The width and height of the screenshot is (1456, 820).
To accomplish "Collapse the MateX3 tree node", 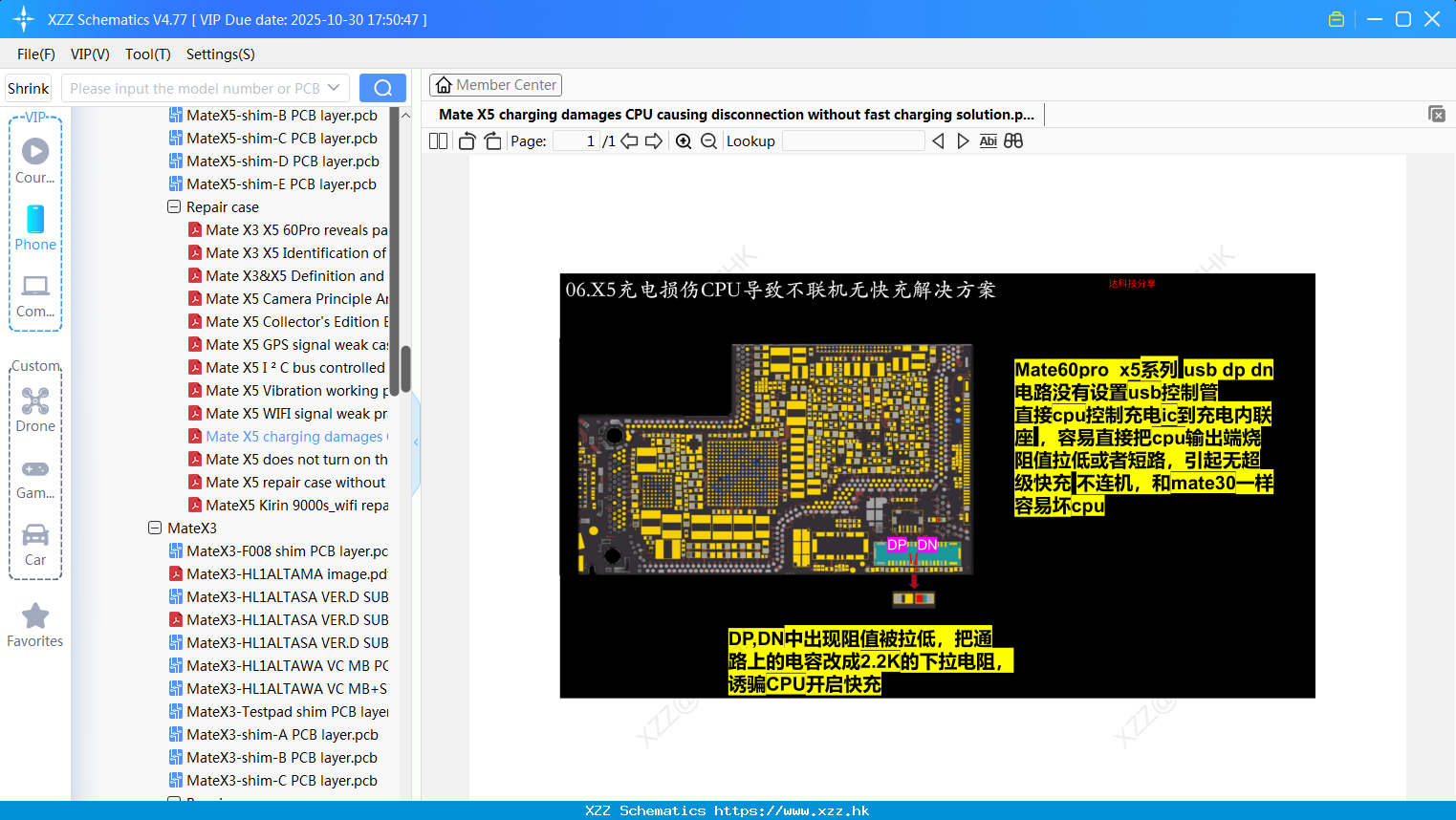I will [155, 528].
